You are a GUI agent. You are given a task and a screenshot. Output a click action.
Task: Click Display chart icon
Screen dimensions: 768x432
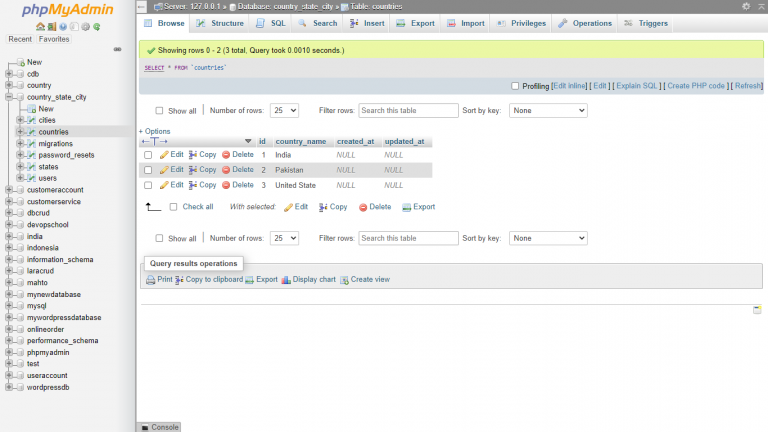[x=286, y=280]
